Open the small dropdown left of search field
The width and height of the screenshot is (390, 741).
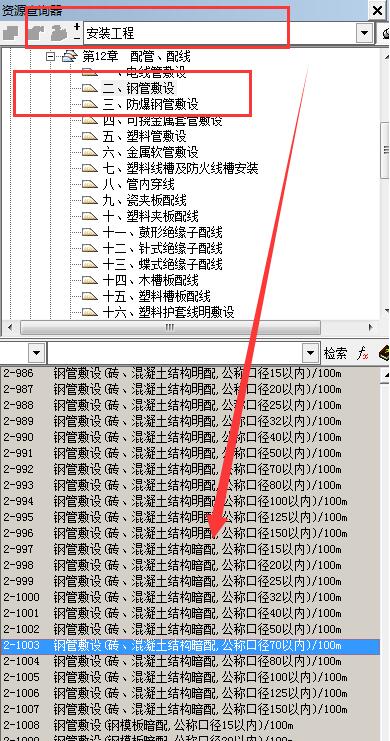pos(37,353)
